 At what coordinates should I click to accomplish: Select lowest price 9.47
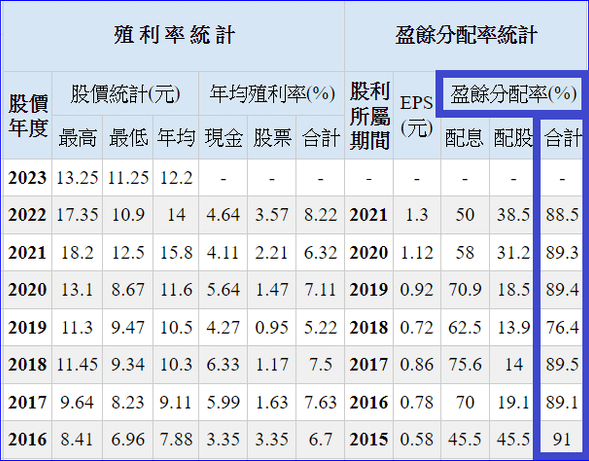128,328
